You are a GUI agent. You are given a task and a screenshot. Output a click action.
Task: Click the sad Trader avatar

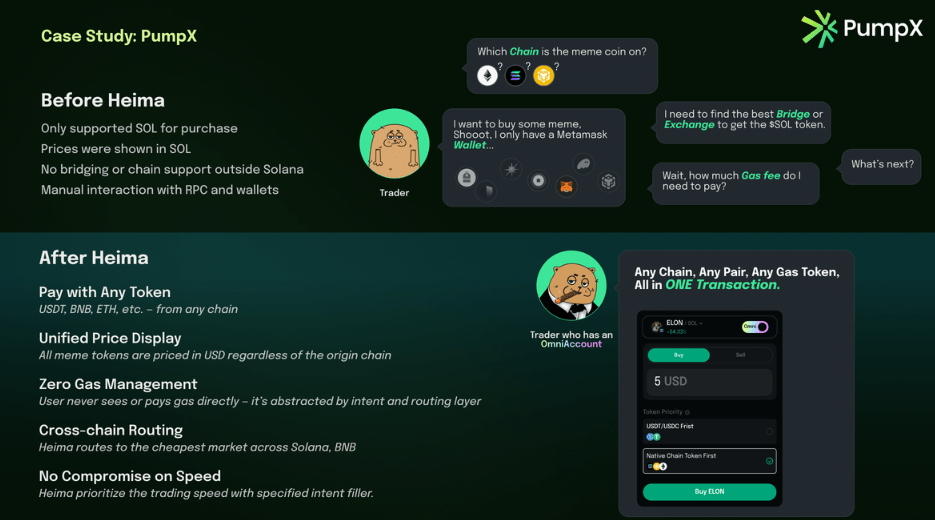[394, 144]
